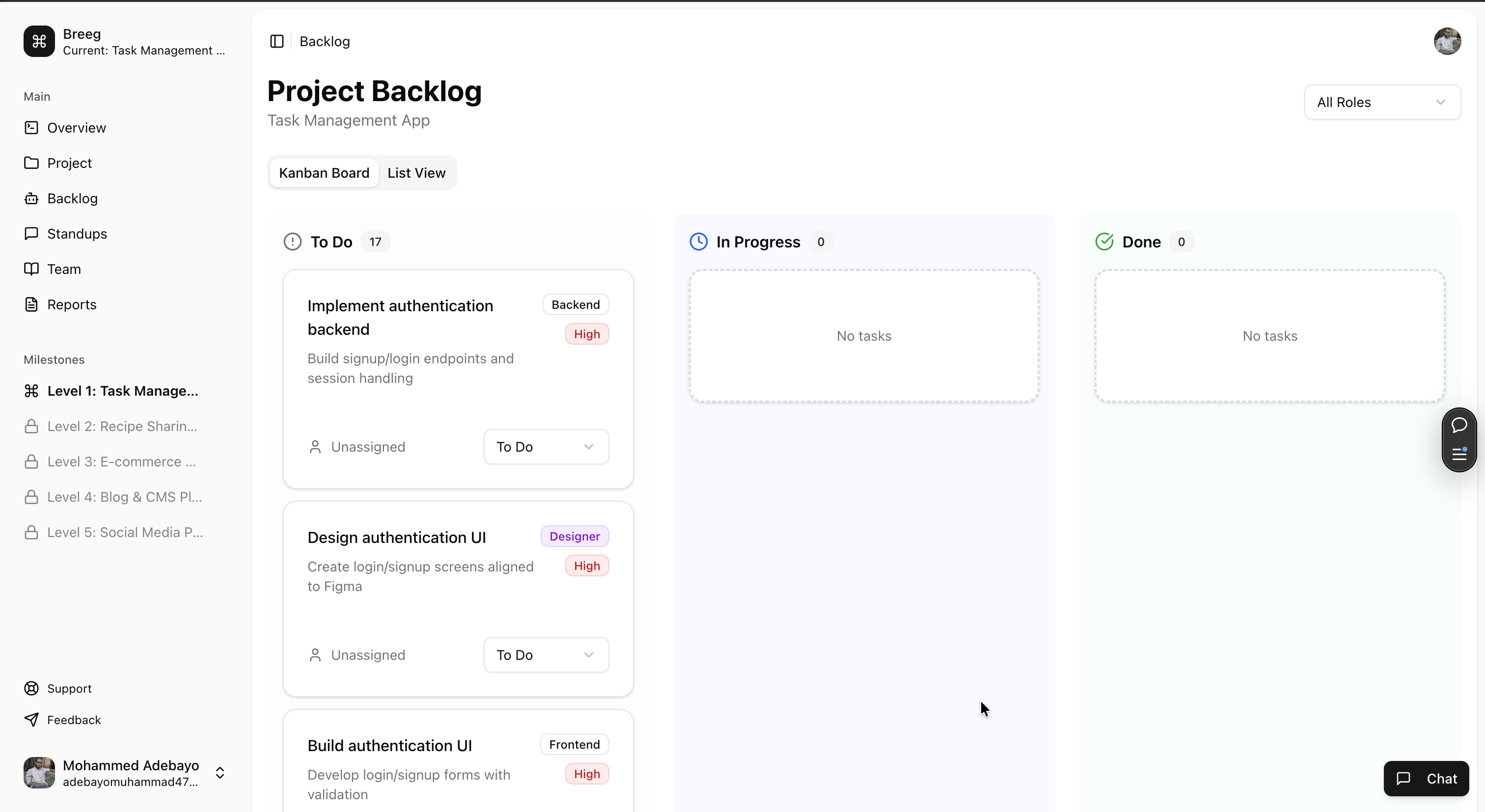Click the Standups speech bubble icon
The image size is (1485, 812).
pyautogui.click(x=32, y=233)
